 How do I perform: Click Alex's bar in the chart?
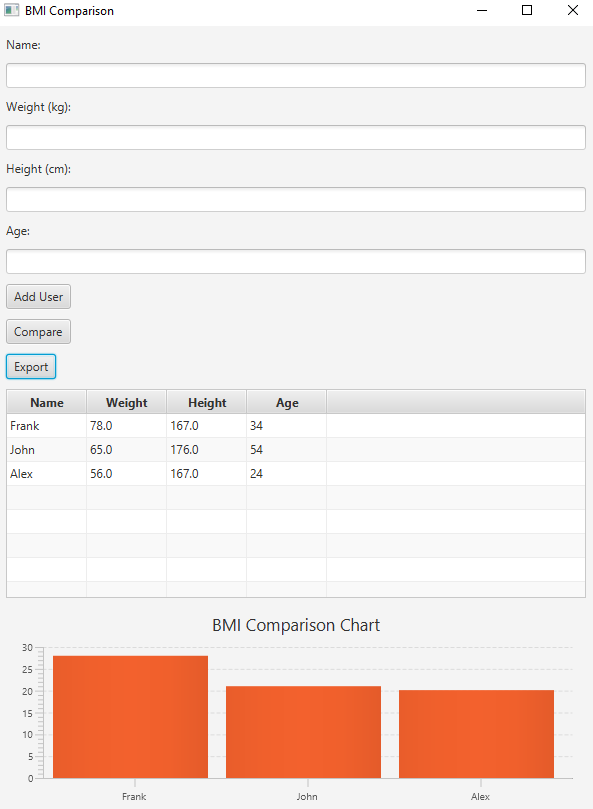pos(477,732)
